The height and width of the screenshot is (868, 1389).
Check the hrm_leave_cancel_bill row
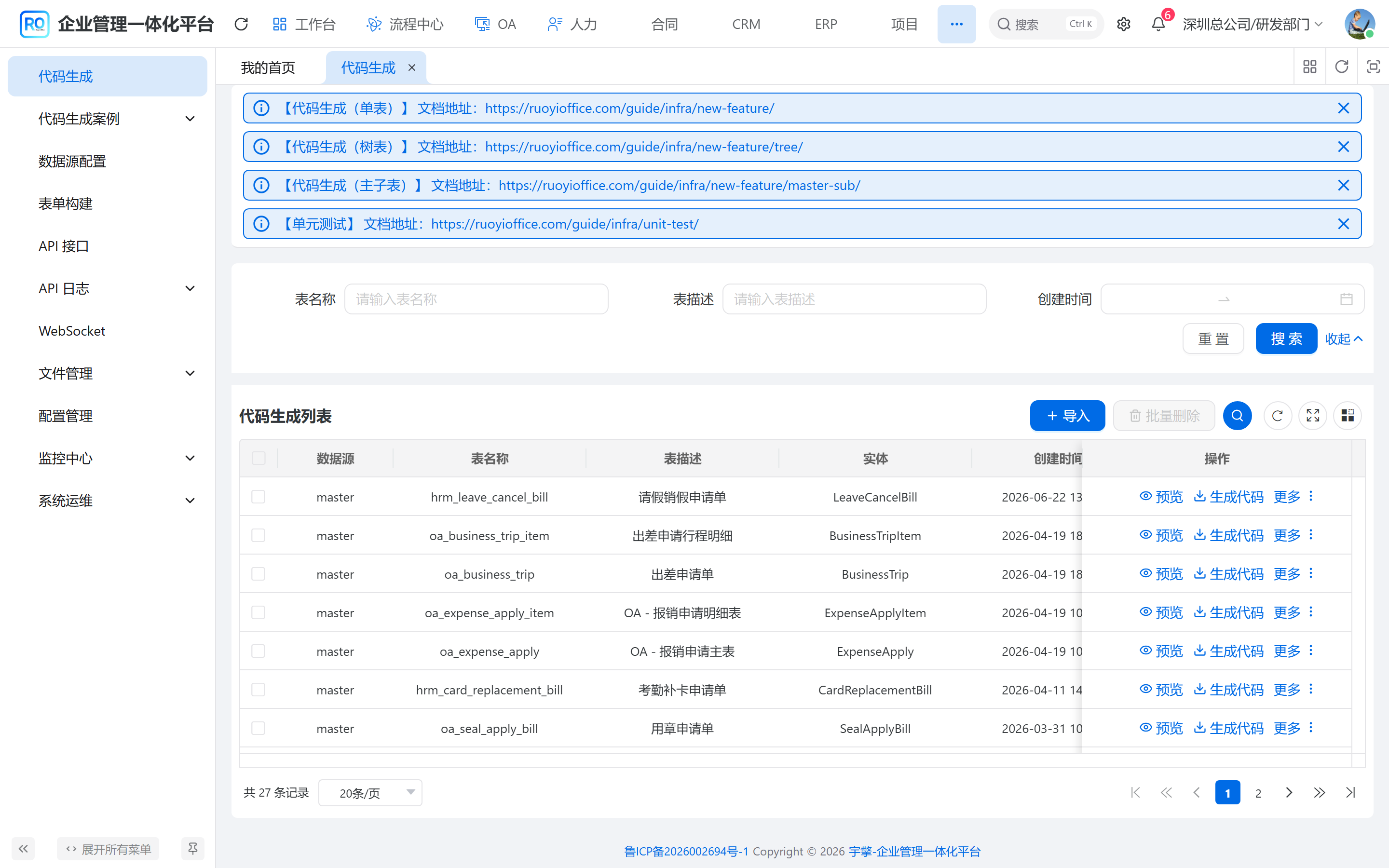[x=259, y=497]
